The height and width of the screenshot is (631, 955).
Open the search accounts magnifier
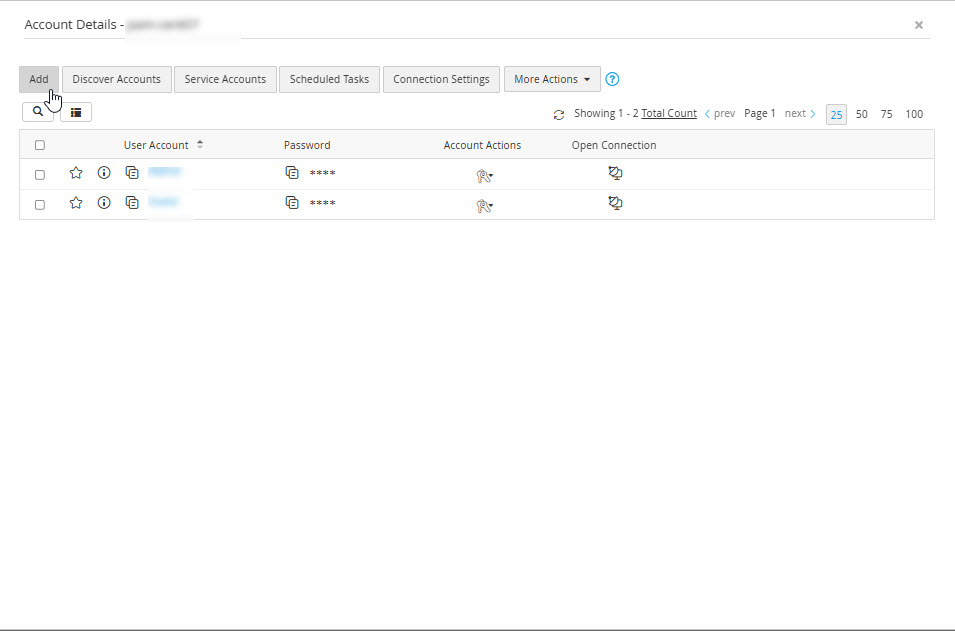point(38,112)
